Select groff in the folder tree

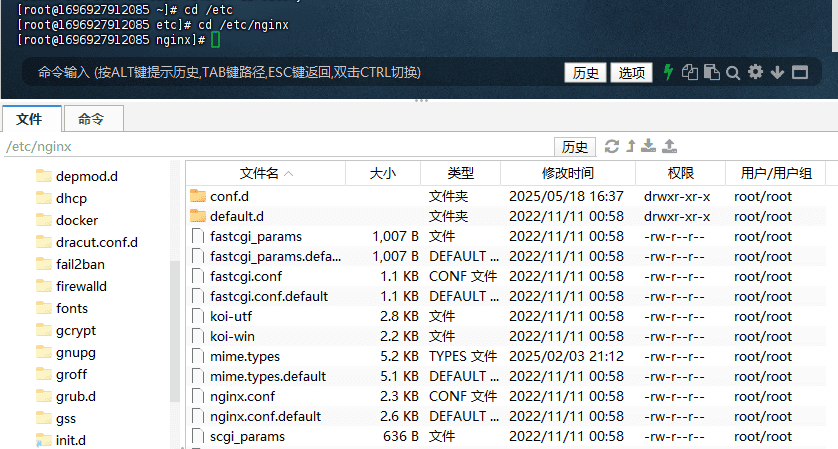tap(71, 374)
